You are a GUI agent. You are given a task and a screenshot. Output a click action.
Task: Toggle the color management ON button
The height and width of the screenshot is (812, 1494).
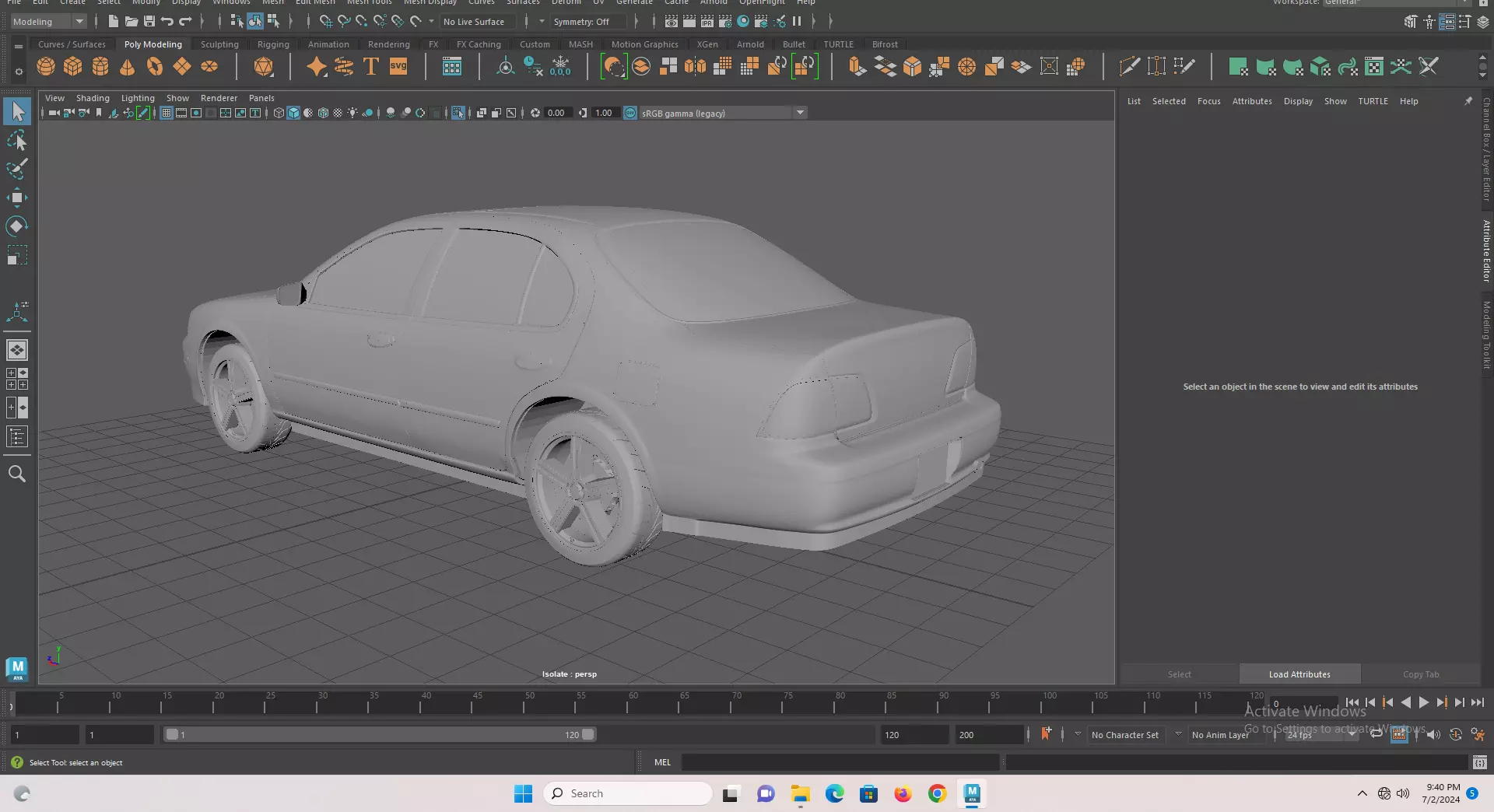630,113
